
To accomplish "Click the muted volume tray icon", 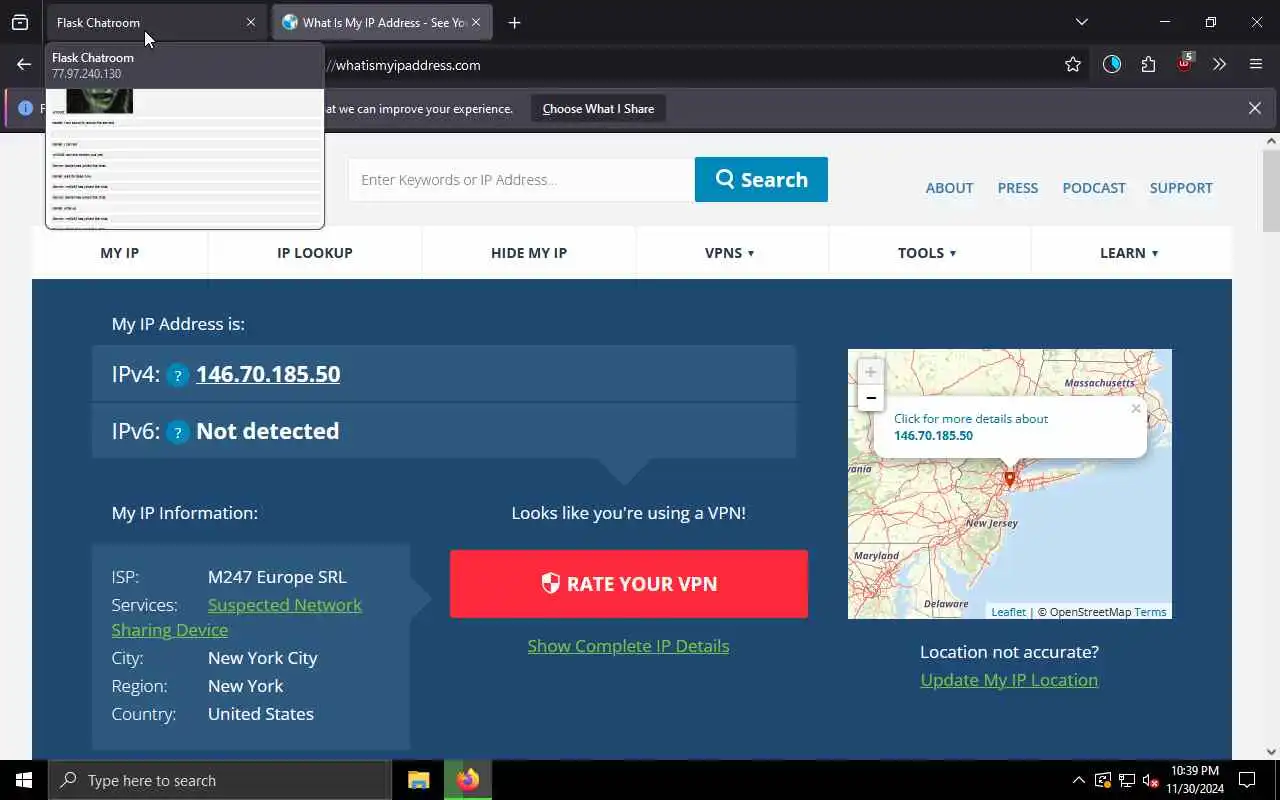I will click(1150, 780).
